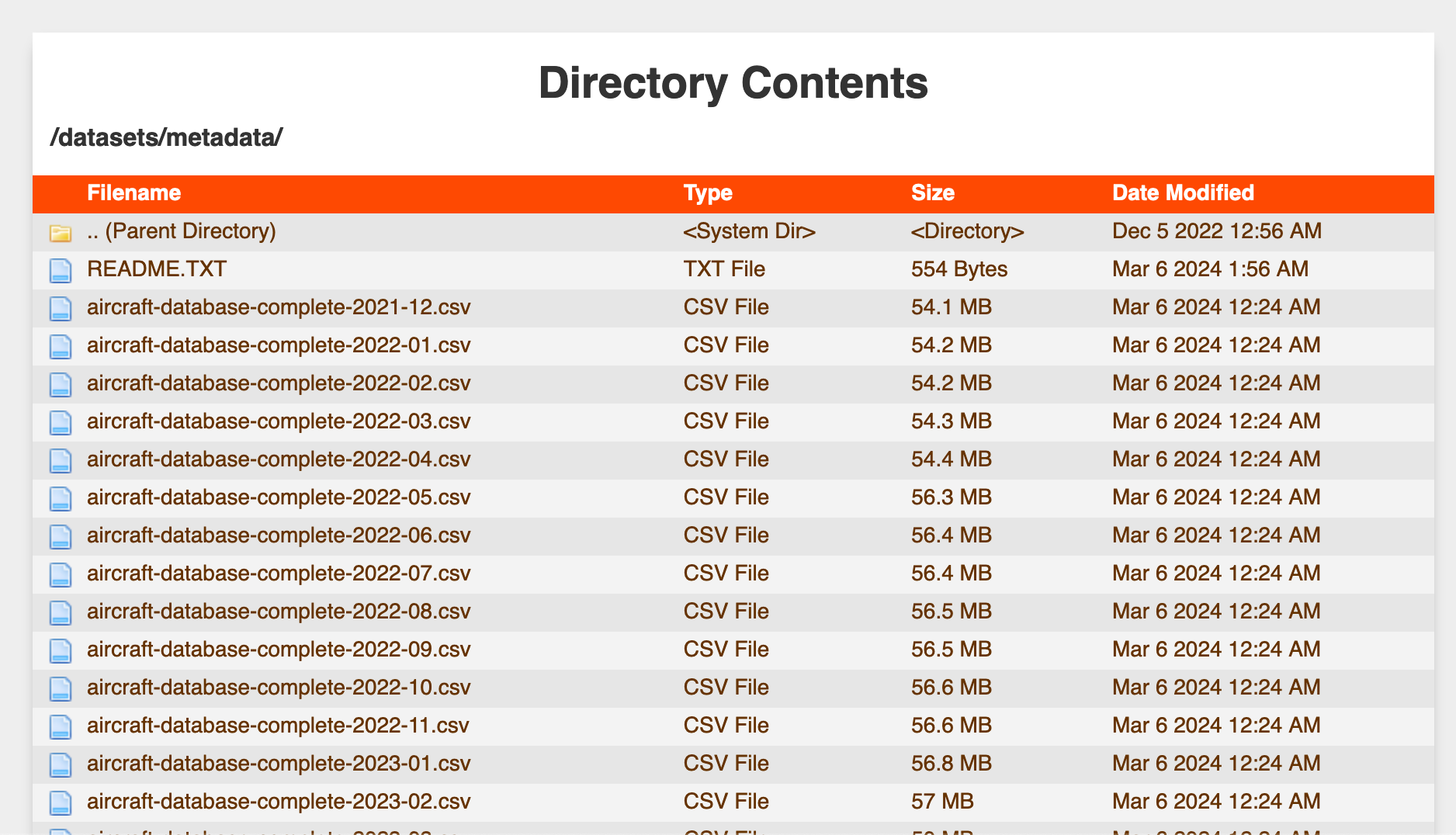
Task: Click file icon for aircraft-database-complete-2022-09.csv
Action: (61, 650)
